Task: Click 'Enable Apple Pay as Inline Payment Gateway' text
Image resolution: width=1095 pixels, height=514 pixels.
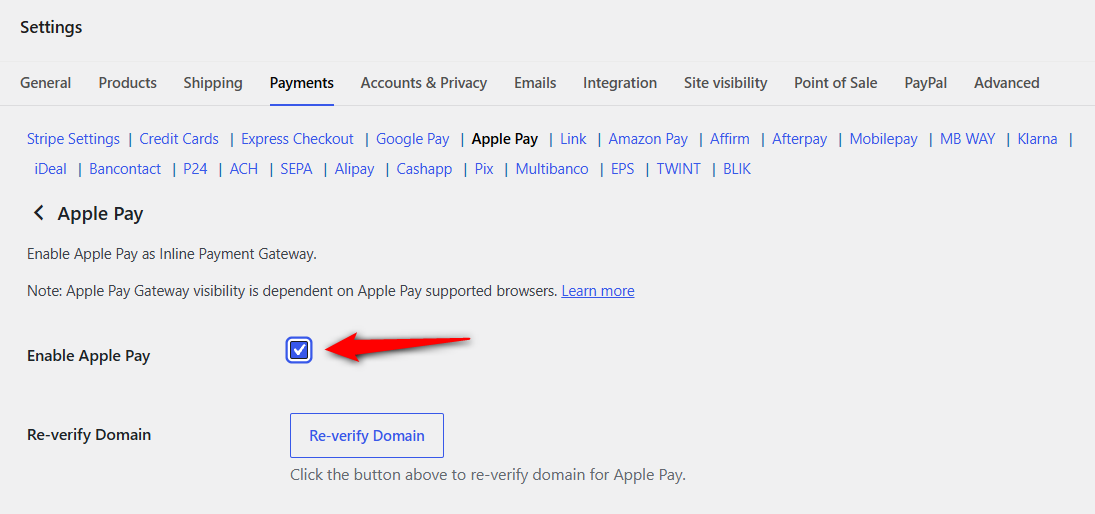Action: pyautogui.click(x=172, y=254)
